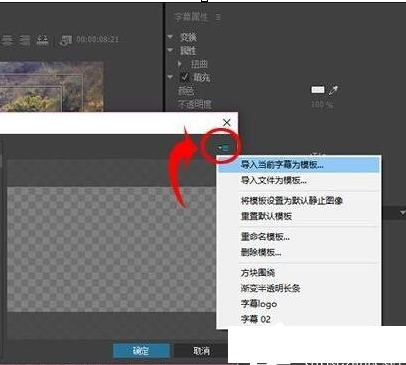Screen dimensions: 406x365
Task: Choose 导入当前字幕为模板... menu entry
Action: tap(299, 165)
